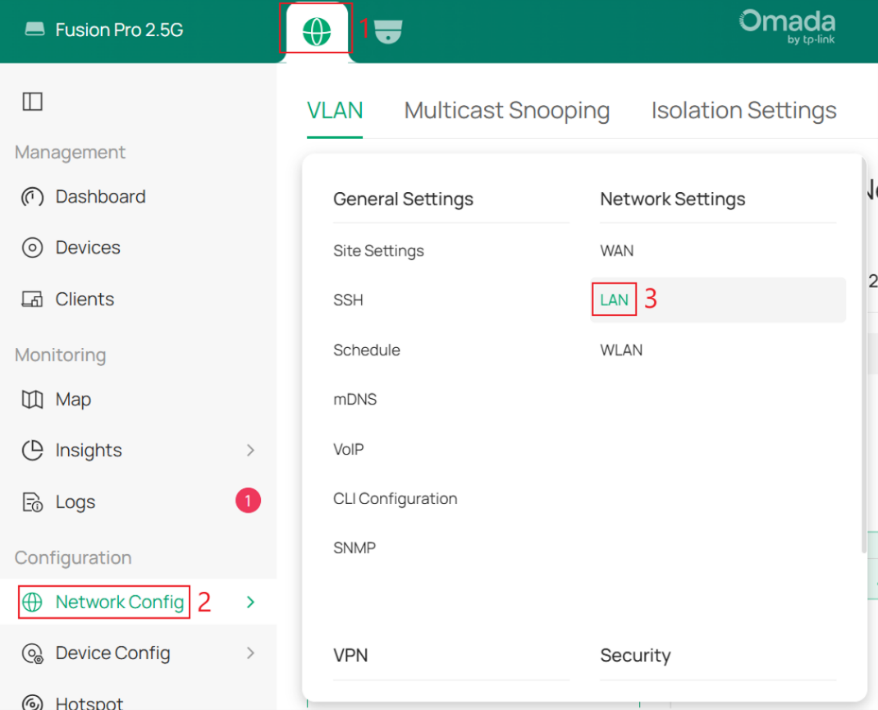
Task: Open Insights menu item
Action: (88, 450)
